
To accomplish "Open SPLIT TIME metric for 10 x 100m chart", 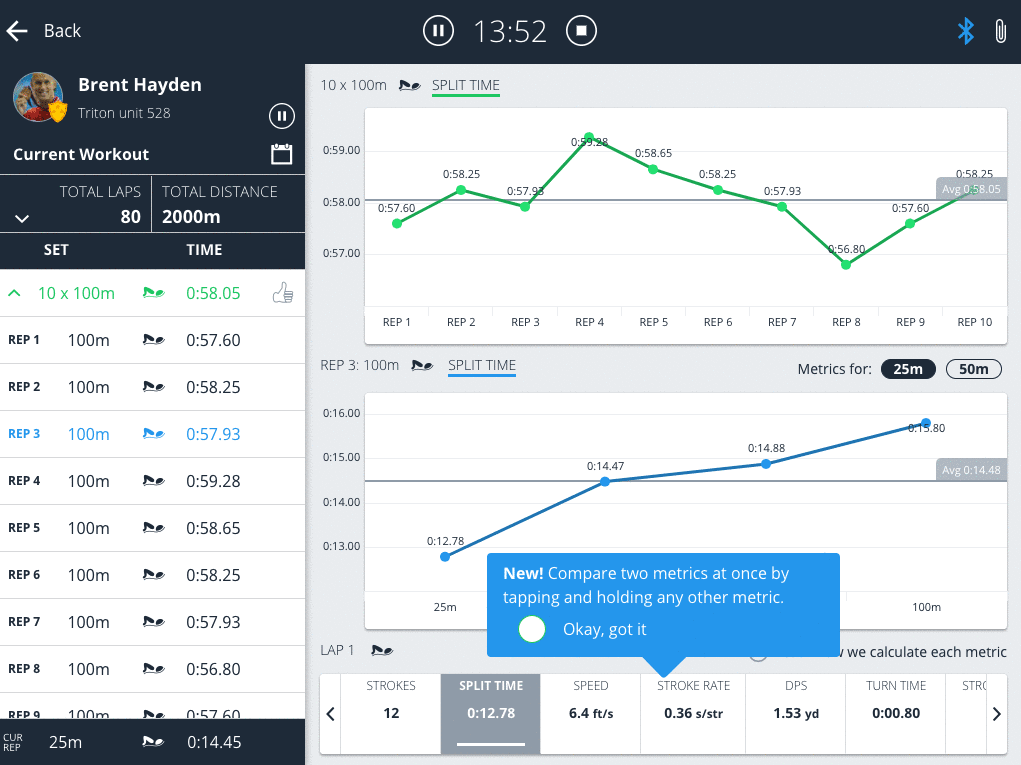I will click(x=466, y=85).
